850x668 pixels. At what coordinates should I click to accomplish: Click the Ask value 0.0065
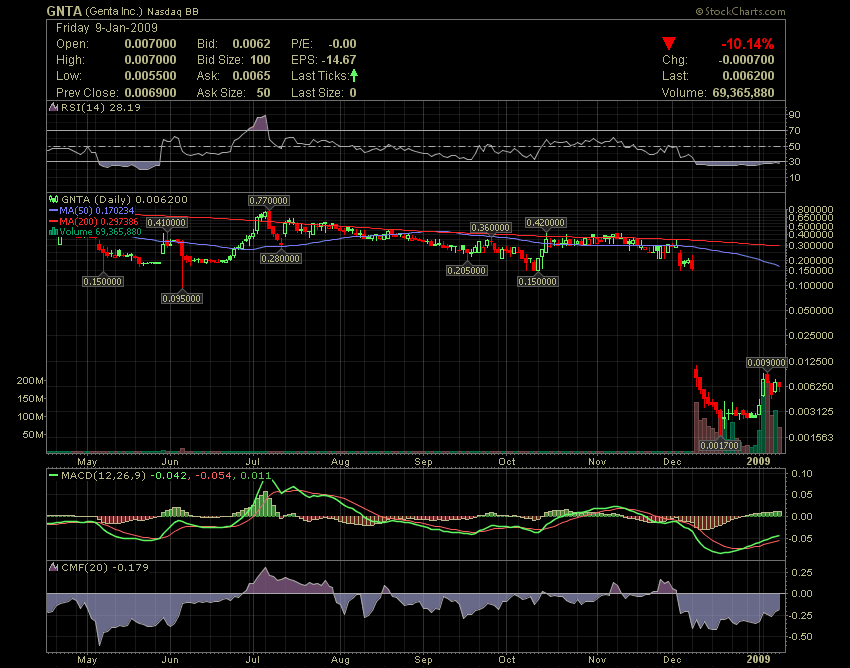click(x=252, y=76)
